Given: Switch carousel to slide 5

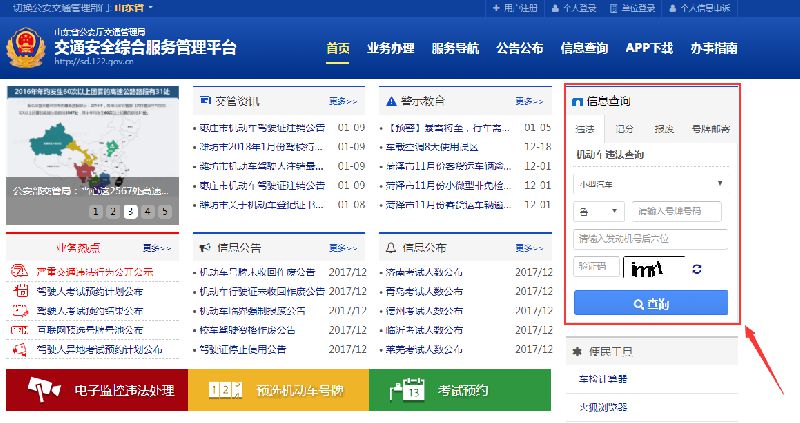Looking at the screenshot, I should tap(164, 211).
